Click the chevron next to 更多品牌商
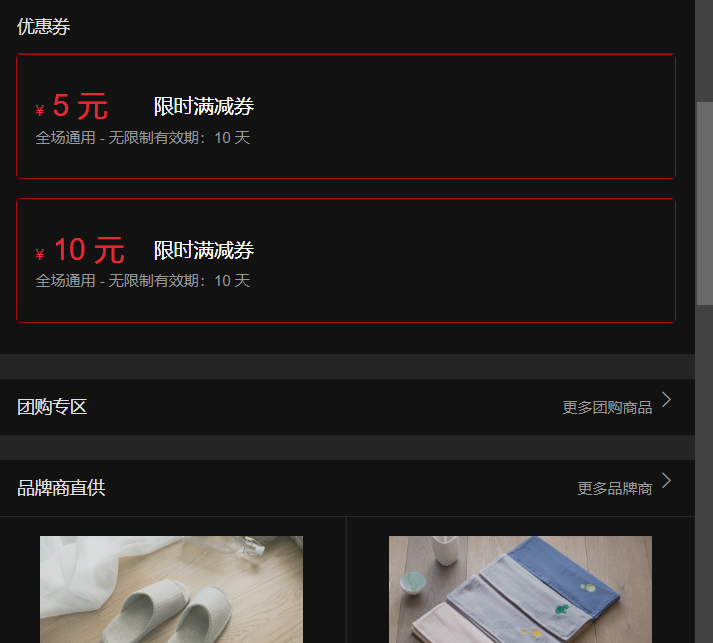The image size is (713, 643). (x=666, y=481)
